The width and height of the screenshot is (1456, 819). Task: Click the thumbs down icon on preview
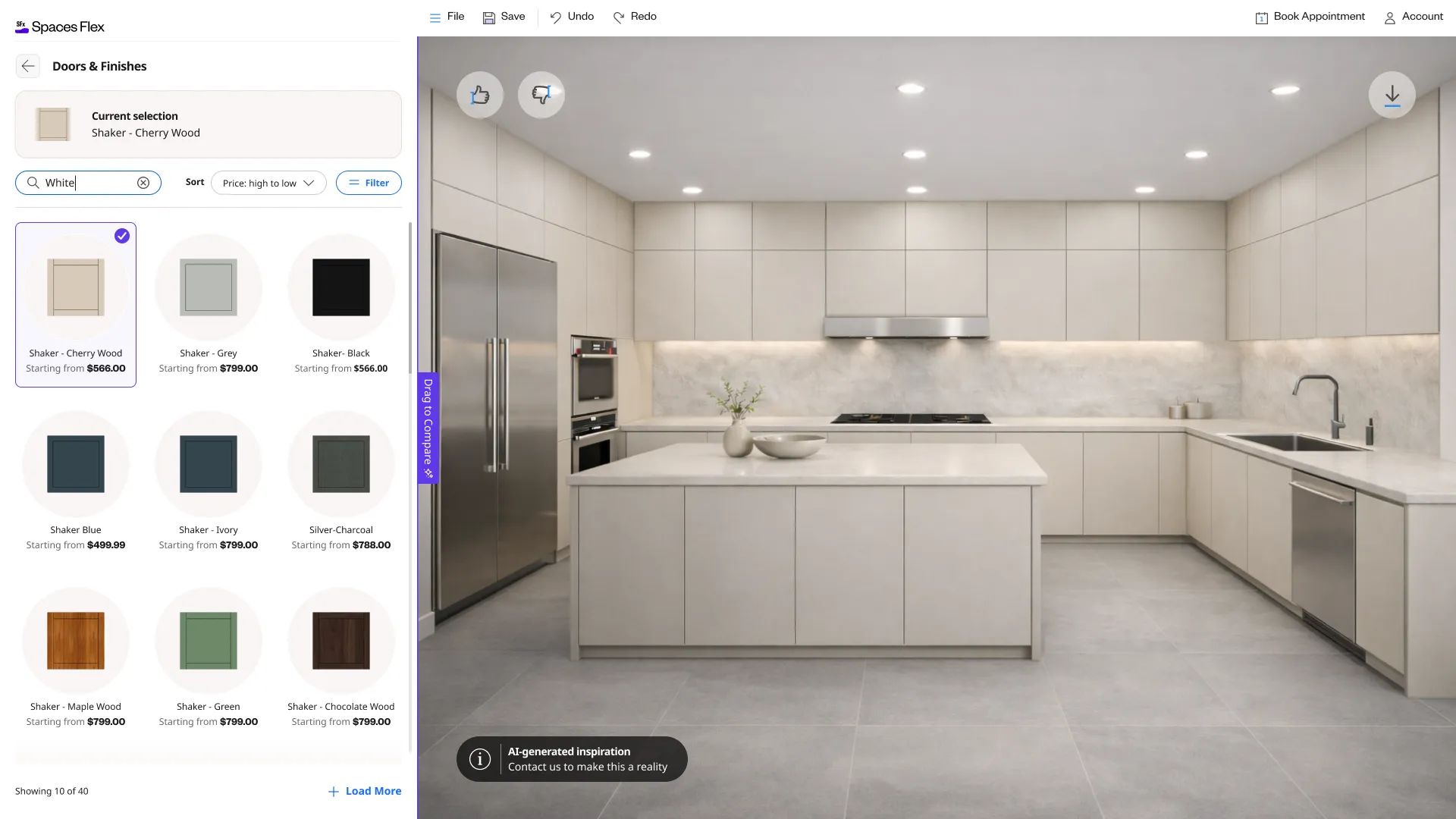(541, 95)
